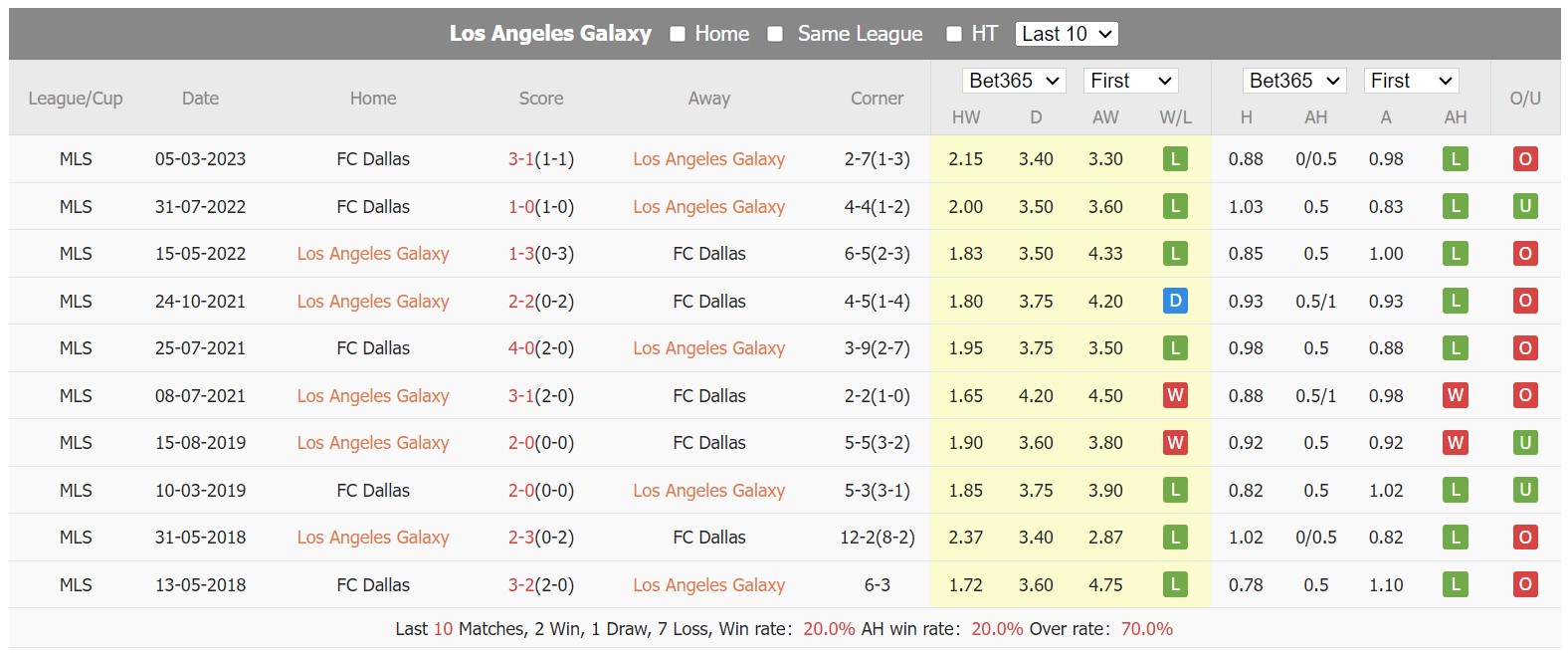Click the green U badge on 10-03-2019 row
Viewport: 1568px width, 654px height.
(x=1525, y=490)
